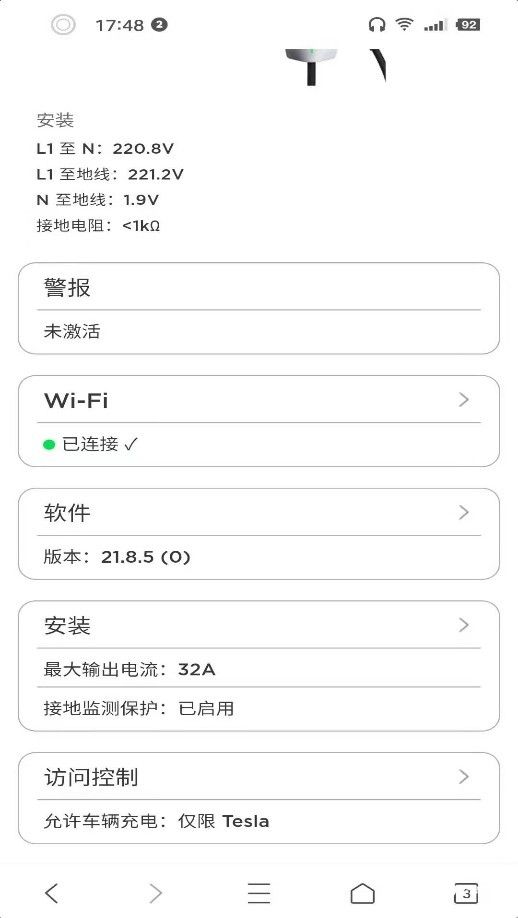This screenshot has width=518, height=918.
Task: Open the 访问控制 card title
Action: click(91, 777)
